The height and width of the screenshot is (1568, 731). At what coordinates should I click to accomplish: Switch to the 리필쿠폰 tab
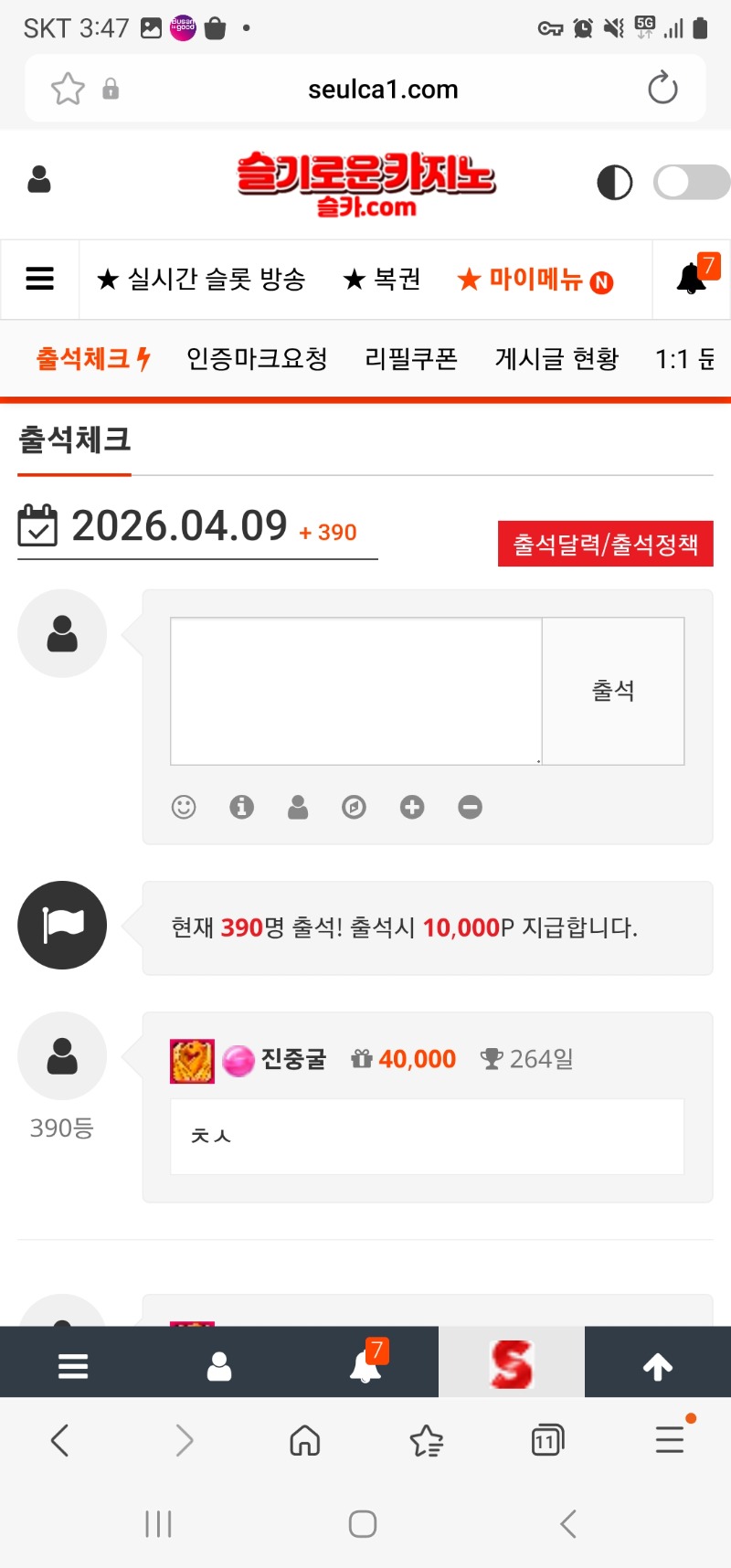click(411, 359)
